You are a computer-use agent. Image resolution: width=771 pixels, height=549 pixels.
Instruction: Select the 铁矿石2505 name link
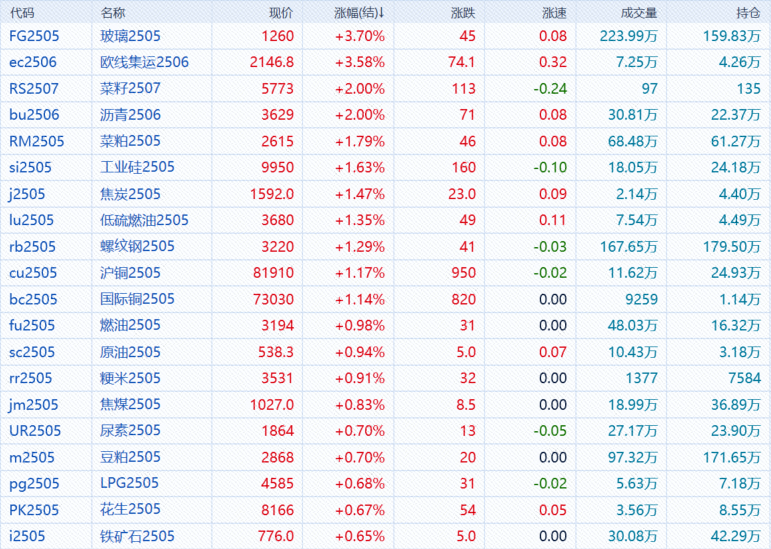click(x=137, y=536)
